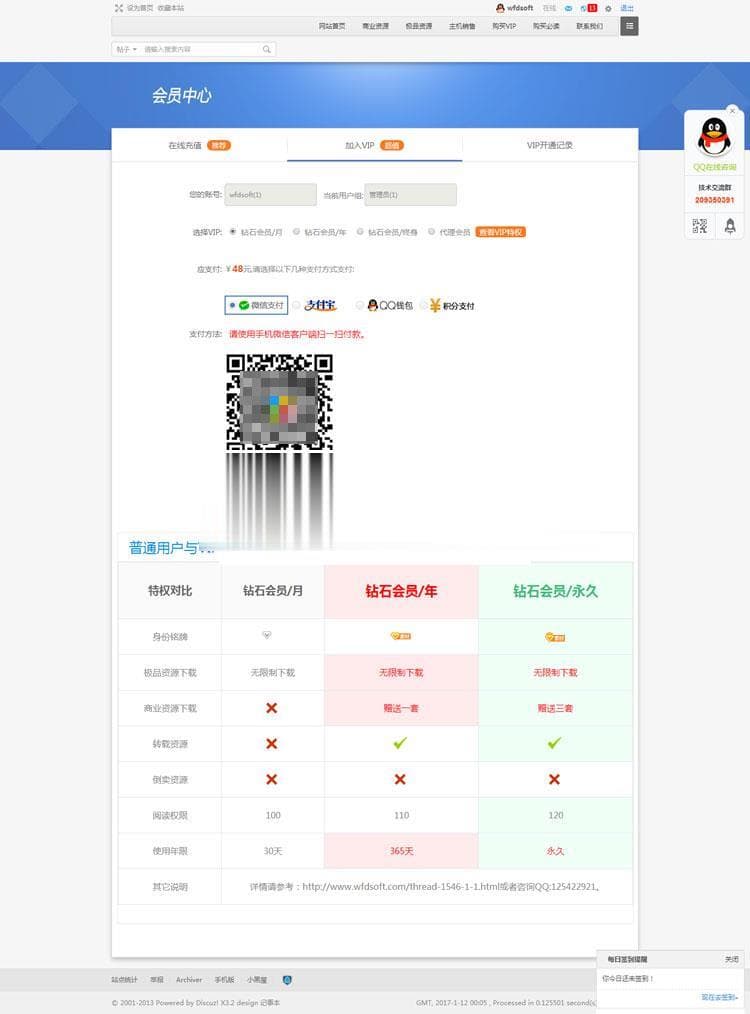This screenshot has width=750, height=1014.
Task: Click 钻石会员/永久 column header
Action: [555, 591]
